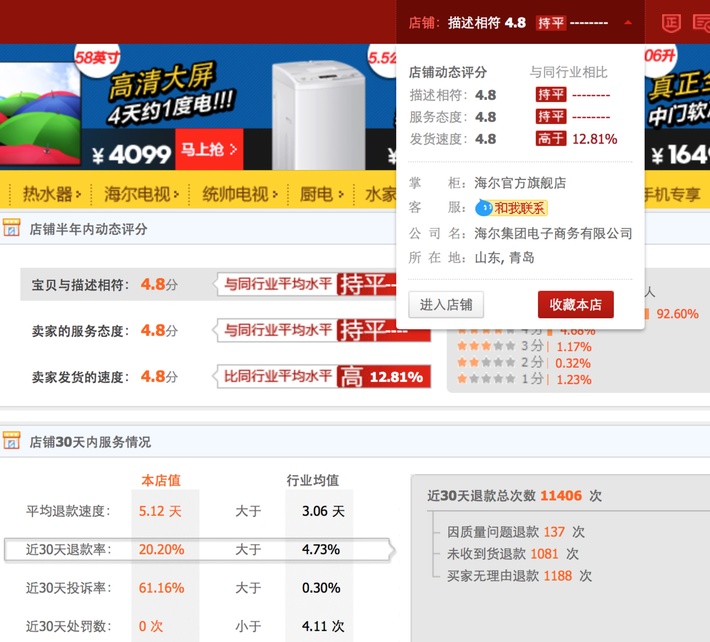The height and width of the screenshot is (642, 710).
Task: Click the 海尔集团电子商务有限公司 company name
Action: click(x=553, y=233)
